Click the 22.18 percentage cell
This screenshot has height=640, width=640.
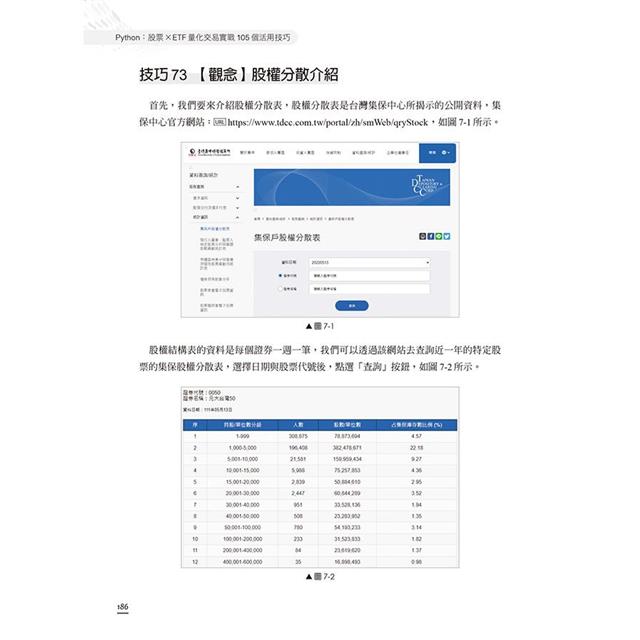pos(417,448)
